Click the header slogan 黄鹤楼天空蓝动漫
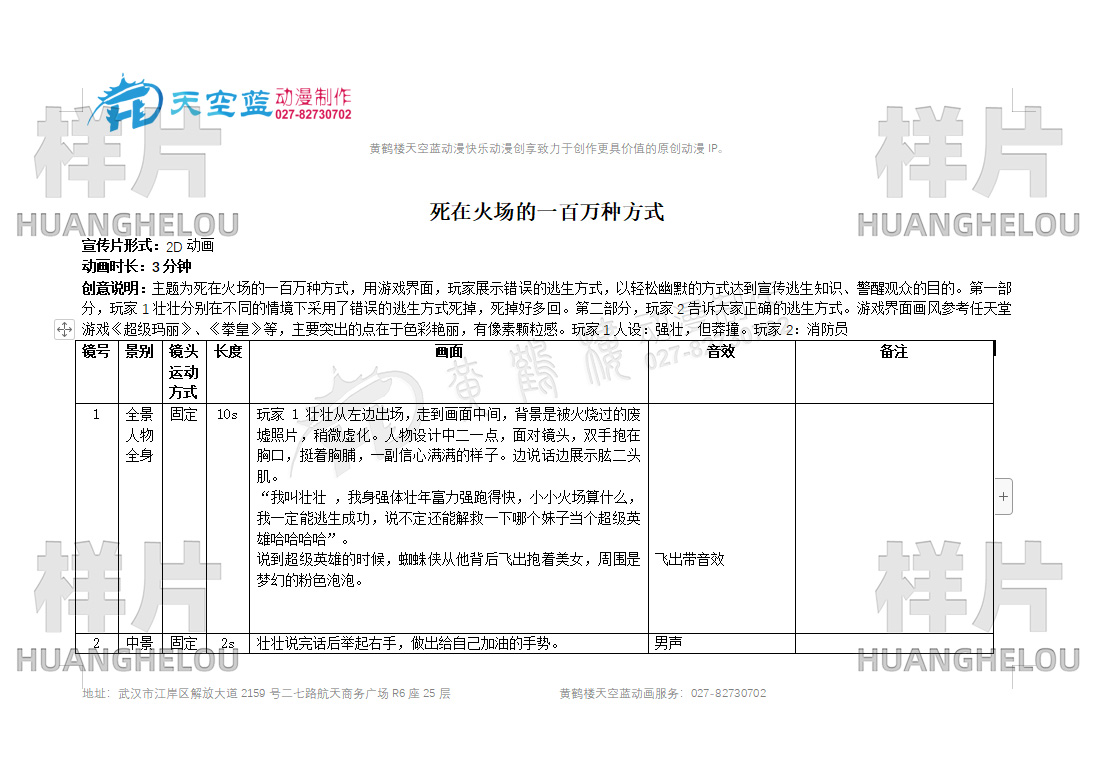Viewport: 1095px width, 762px height. tap(547, 149)
